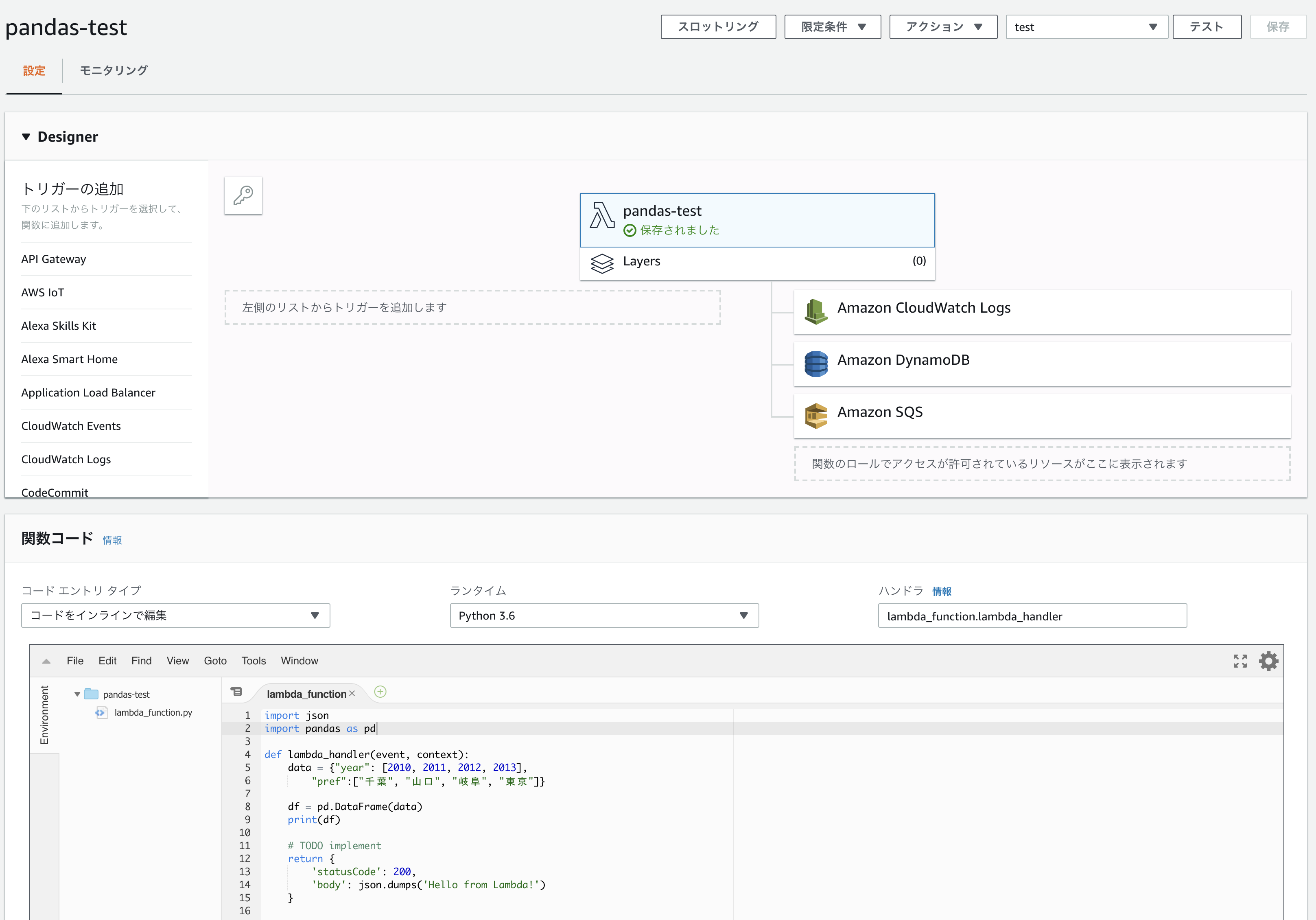Open the Layers panel icon
This screenshot has width=1316, height=920.
[x=602, y=263]
